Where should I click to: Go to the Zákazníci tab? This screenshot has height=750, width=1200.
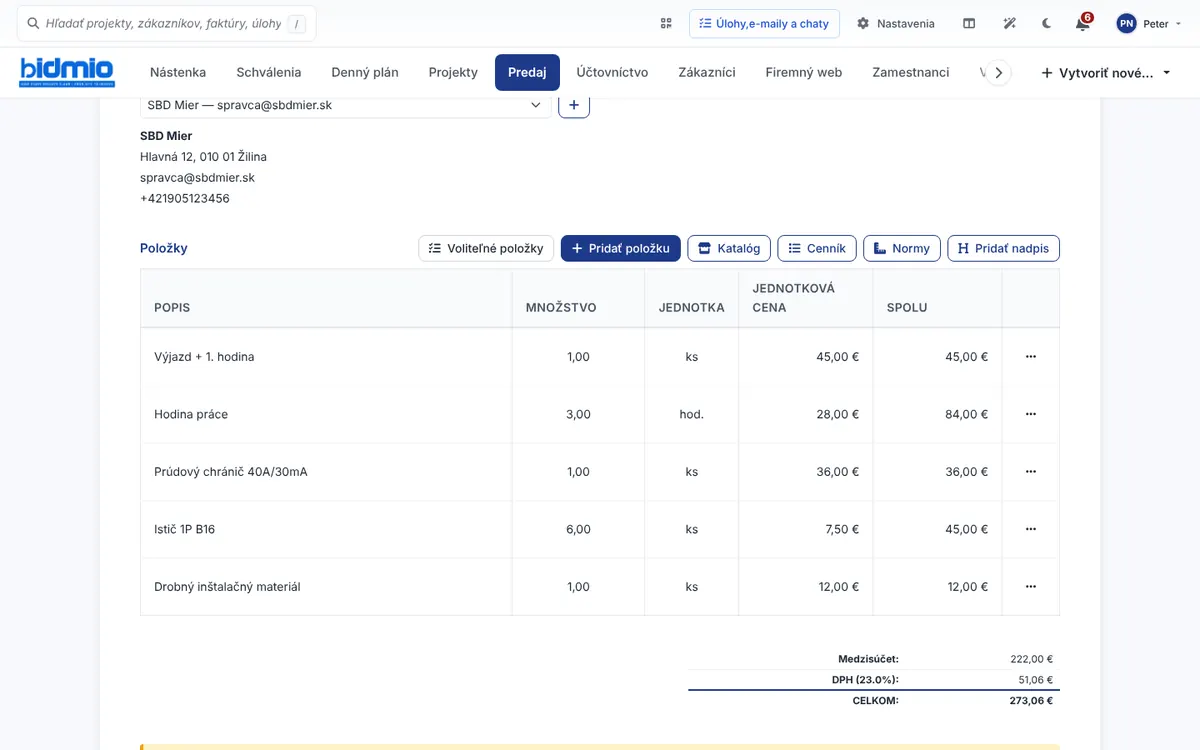tap(707, 72)
